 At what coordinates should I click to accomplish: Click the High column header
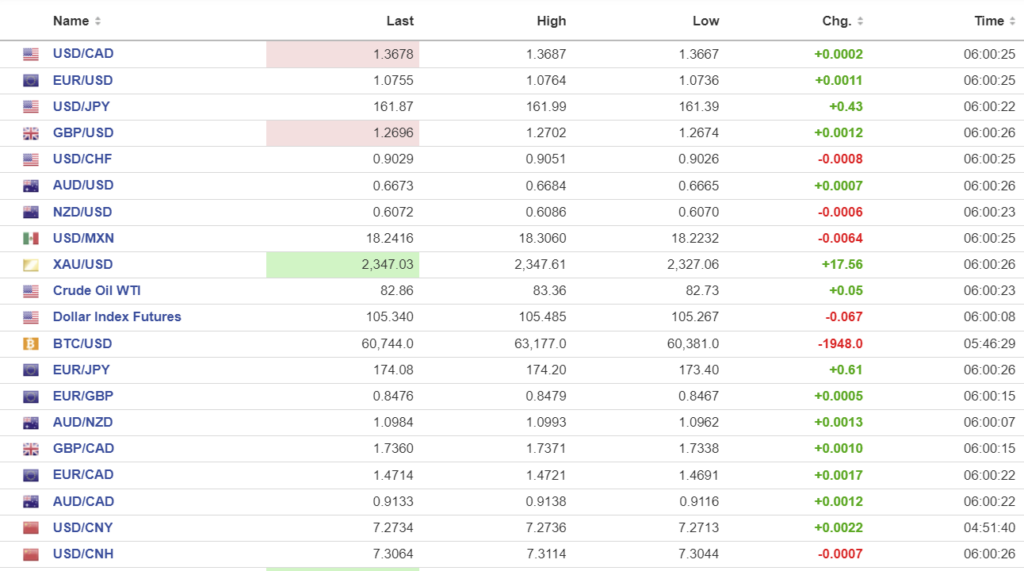tap(550, 21)
